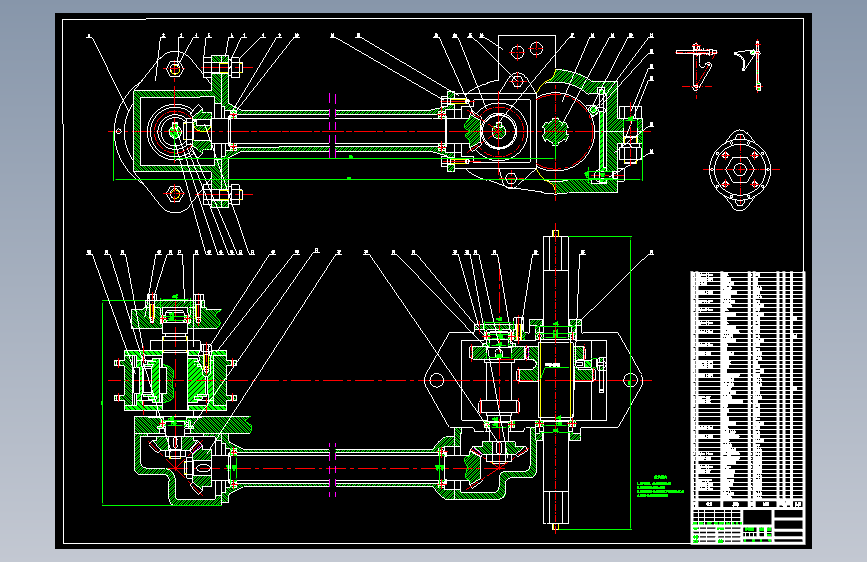This screenshot has height=562, width=867.
Task: Select the oval flange detail view
Action: pyautogui.click(x=740, y=170)
